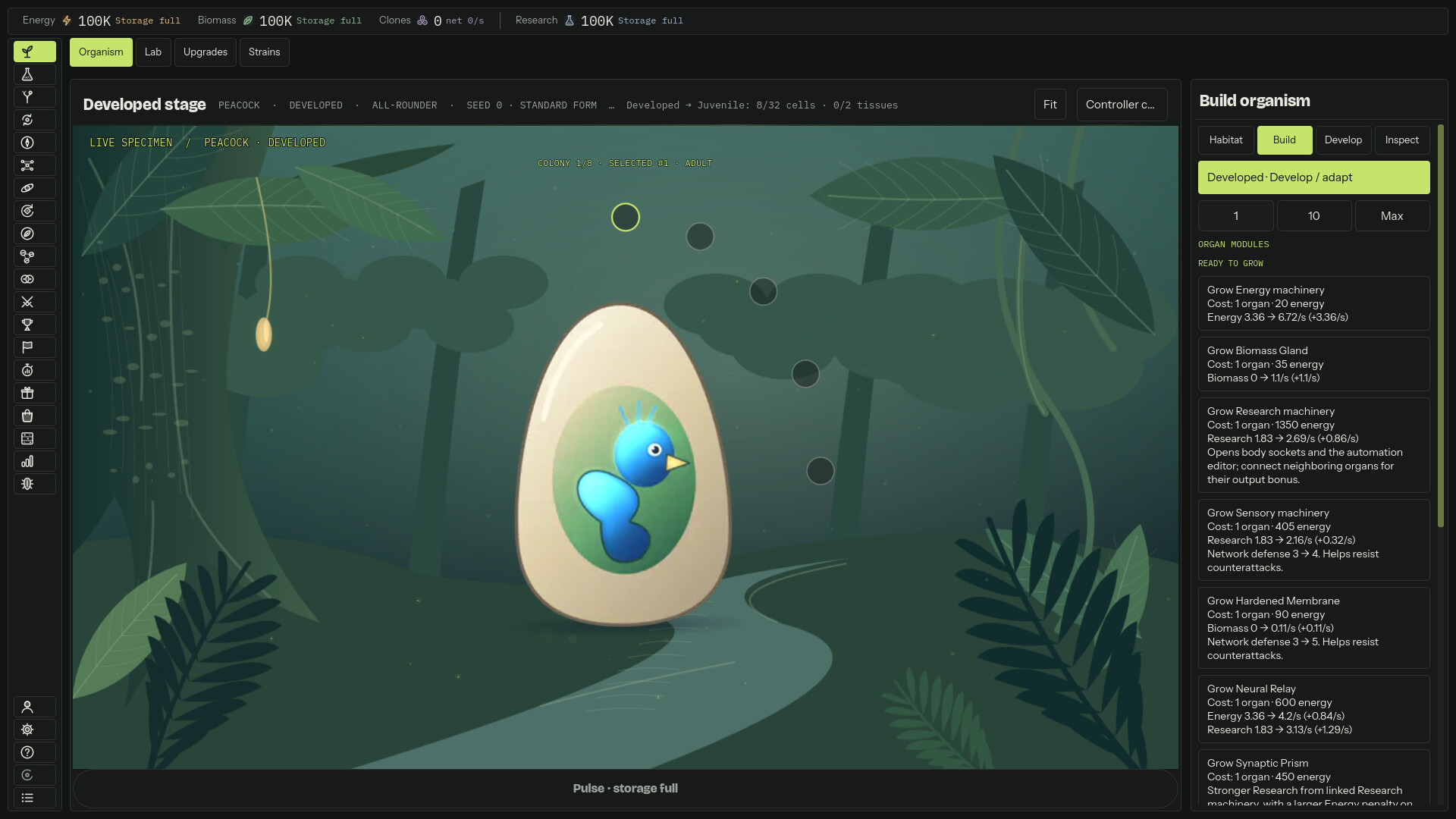Click the overlapping circles sidebar icon
Viewport: 1456px width, 819px height.
(34, 279)
